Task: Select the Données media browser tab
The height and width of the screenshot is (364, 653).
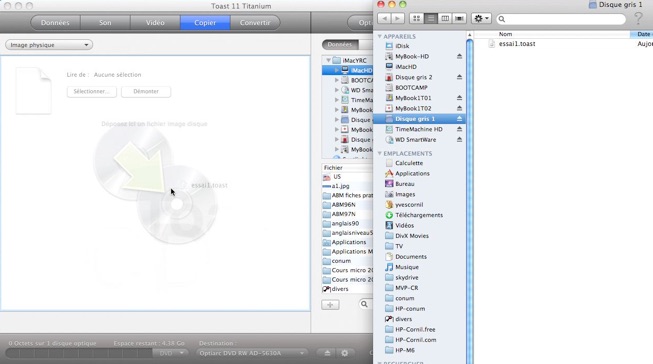Action: [340, 44]
